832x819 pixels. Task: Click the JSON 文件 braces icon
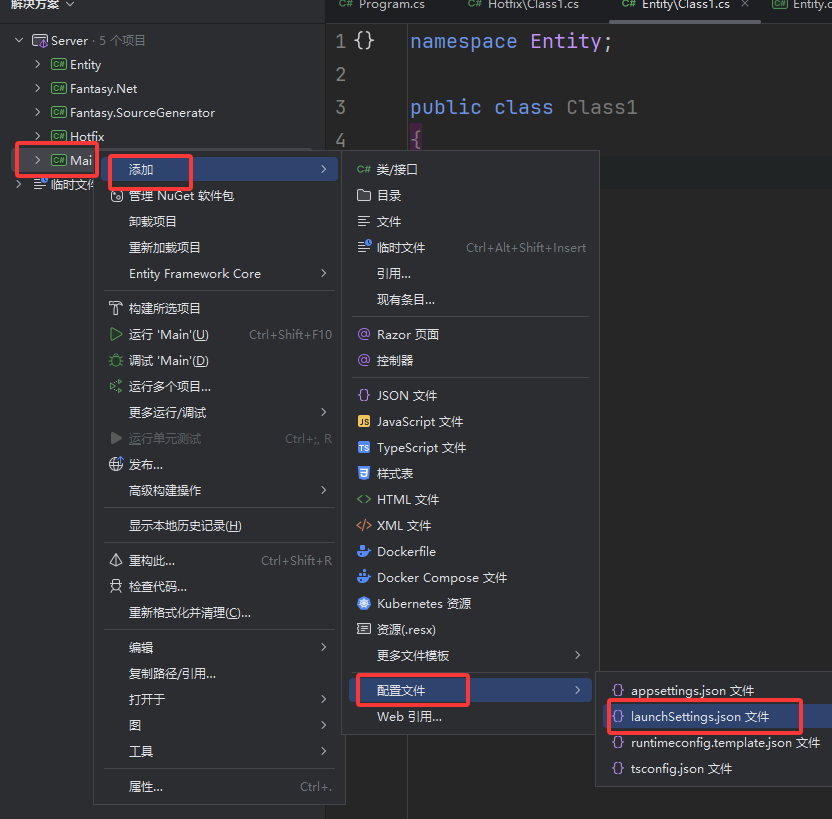point(363,395)
